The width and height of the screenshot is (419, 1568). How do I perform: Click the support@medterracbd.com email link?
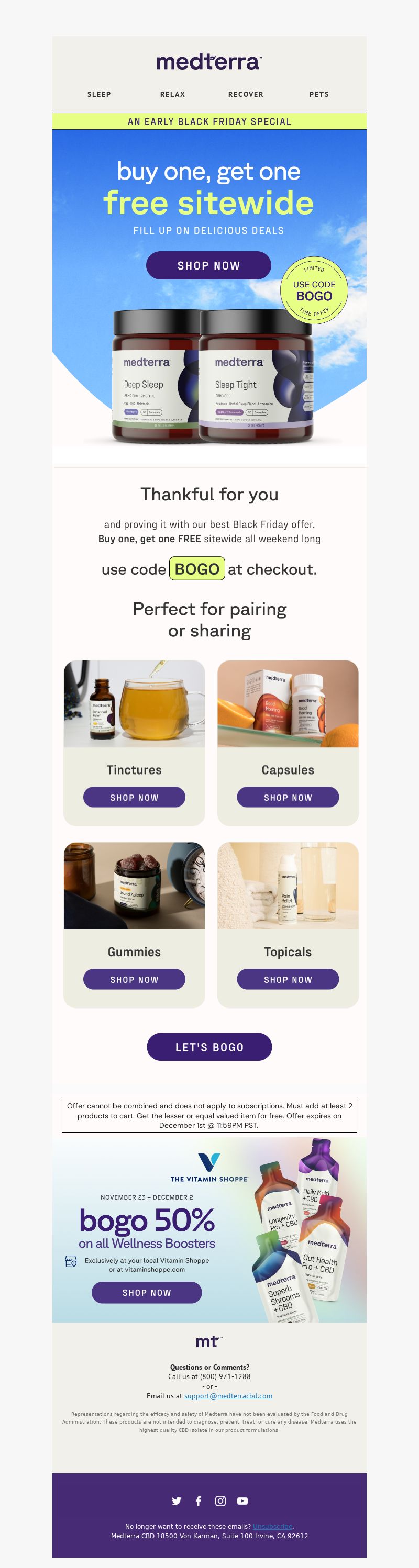point(228,1396)
